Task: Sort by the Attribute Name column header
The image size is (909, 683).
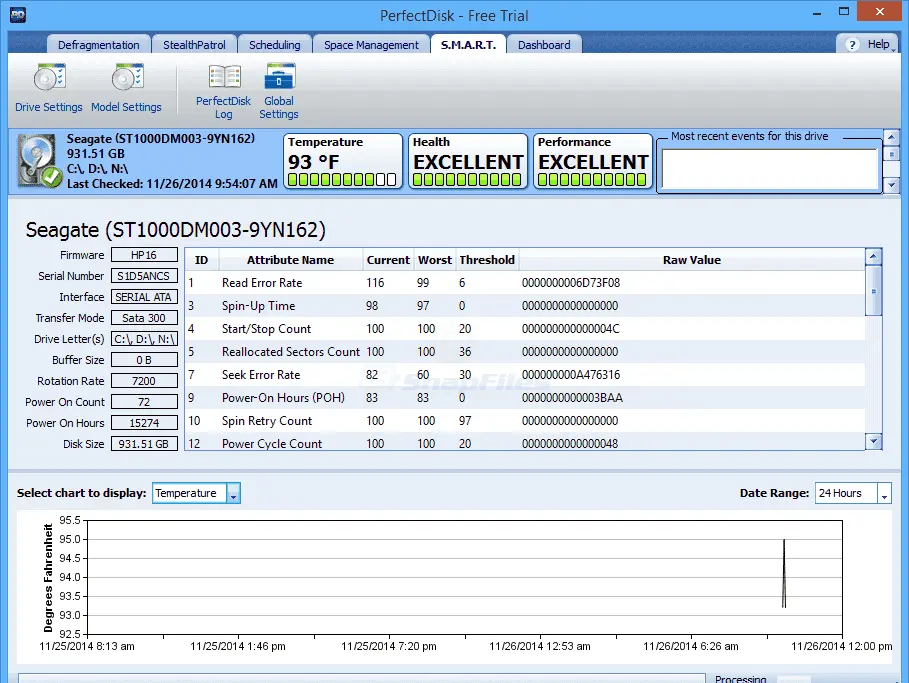Action: click(290, 260)
